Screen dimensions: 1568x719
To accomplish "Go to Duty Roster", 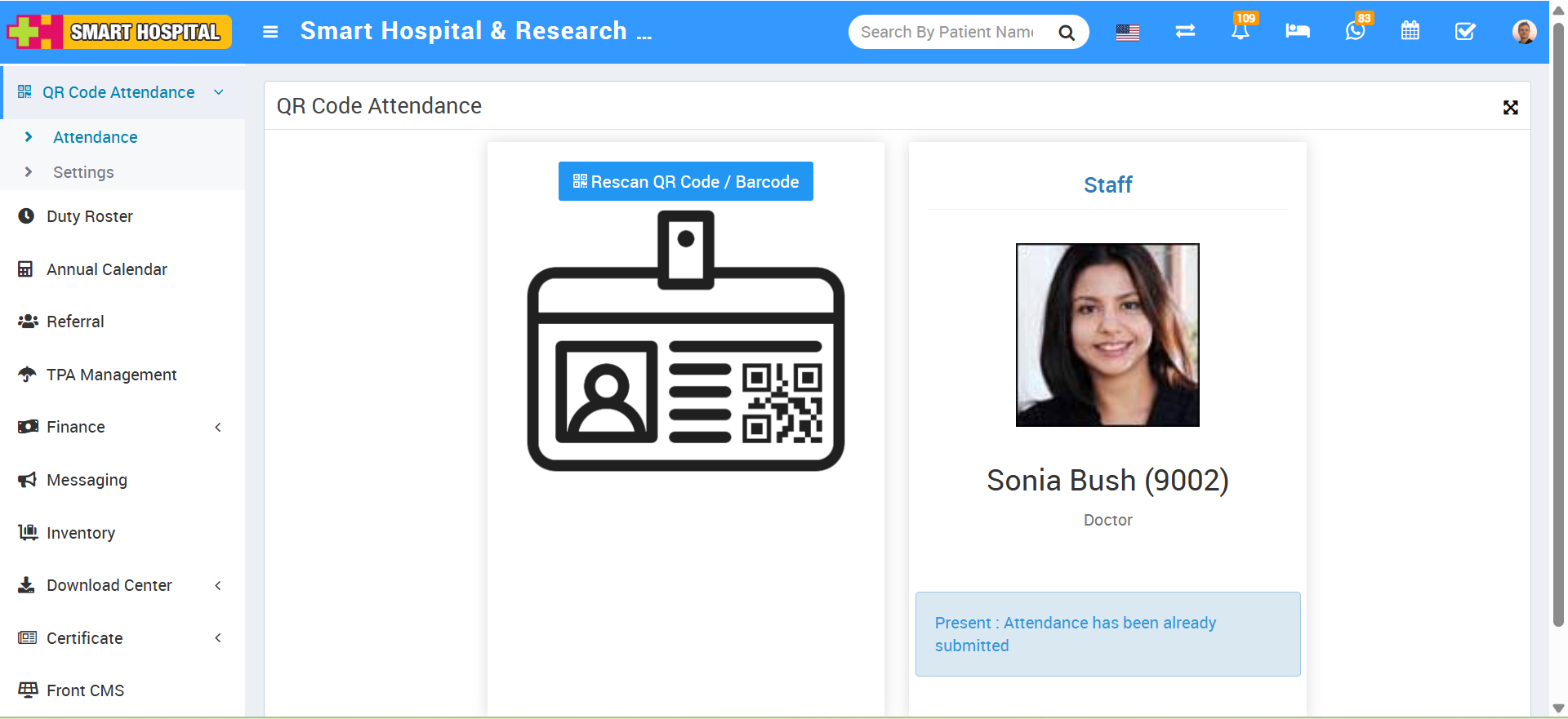I will point(90,216).
